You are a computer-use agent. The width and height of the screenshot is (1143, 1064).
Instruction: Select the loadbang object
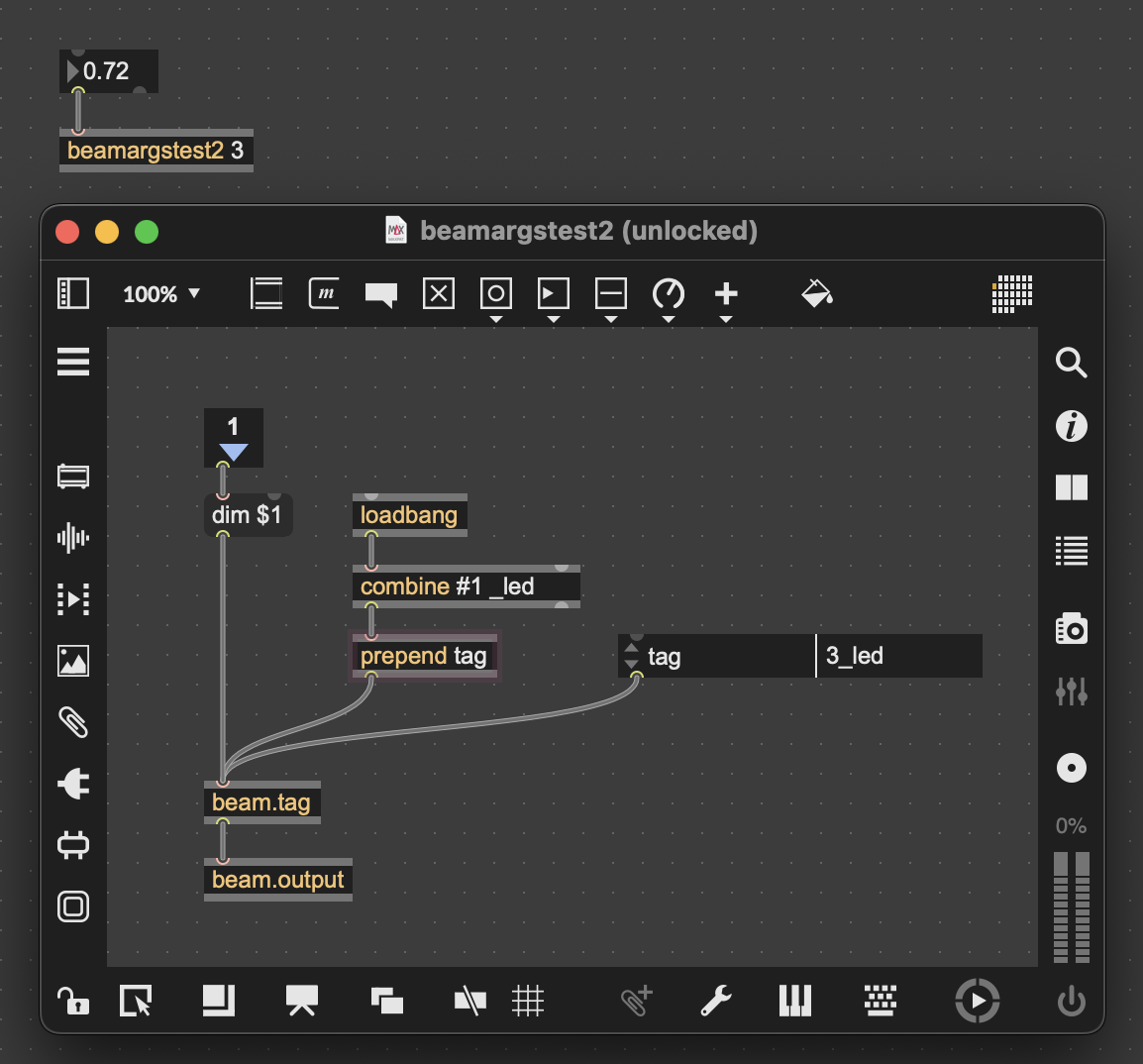point(409,515)
